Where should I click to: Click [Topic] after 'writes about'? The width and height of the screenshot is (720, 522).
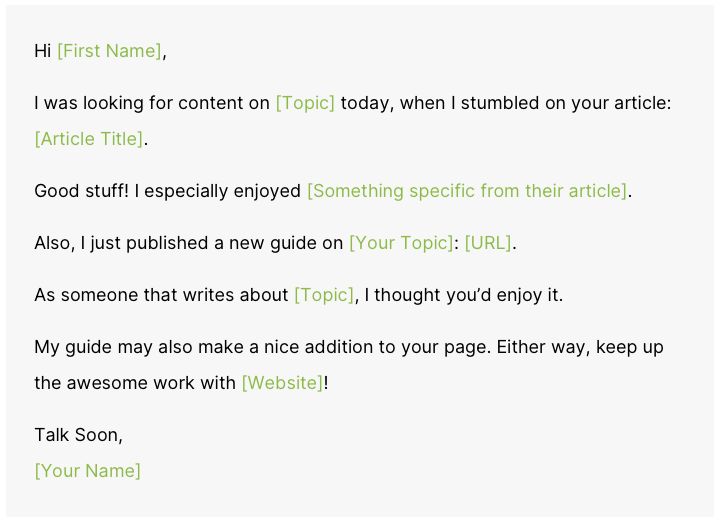pos(324,295)
